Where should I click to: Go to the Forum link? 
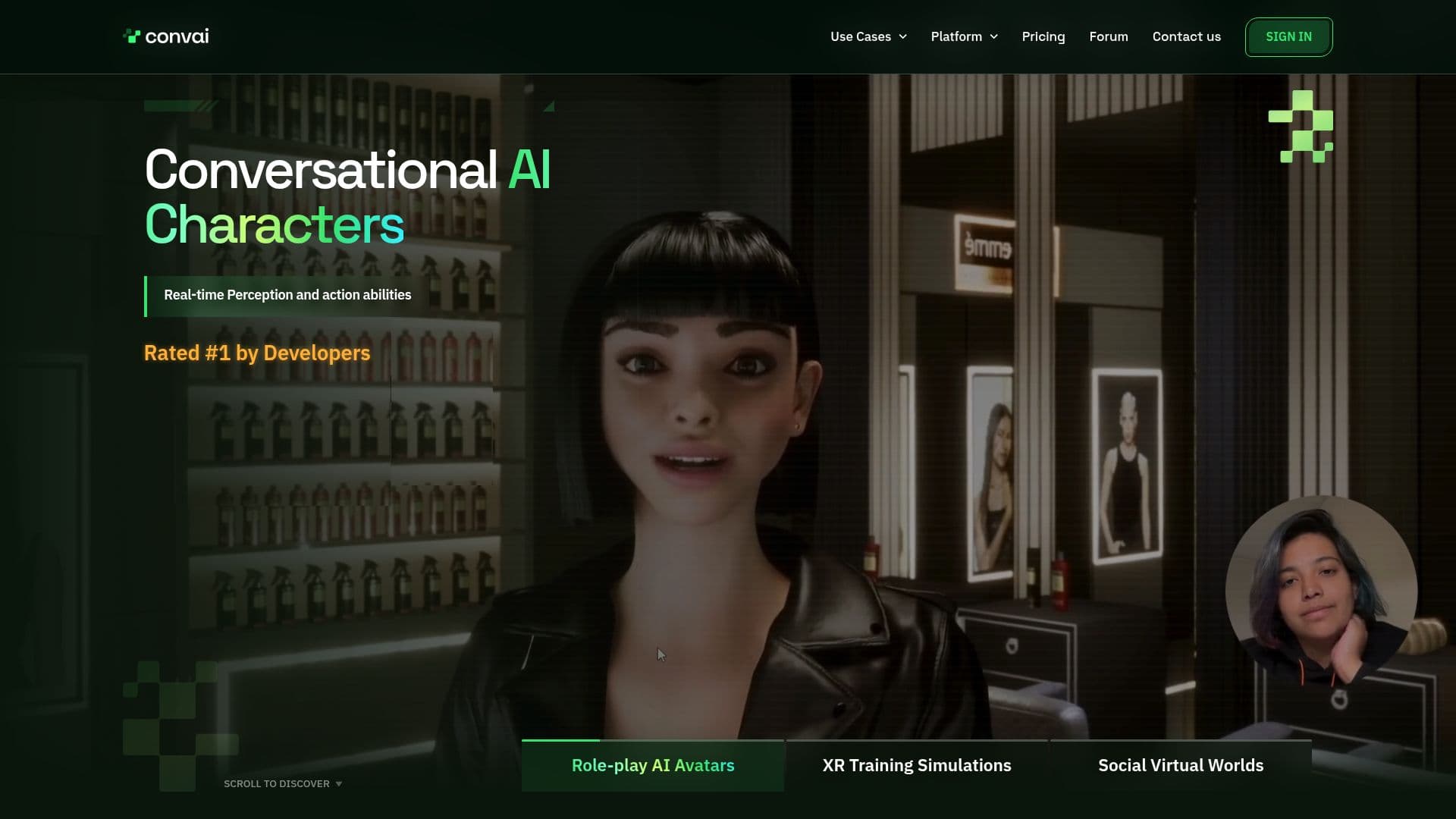click(1108, 36)
